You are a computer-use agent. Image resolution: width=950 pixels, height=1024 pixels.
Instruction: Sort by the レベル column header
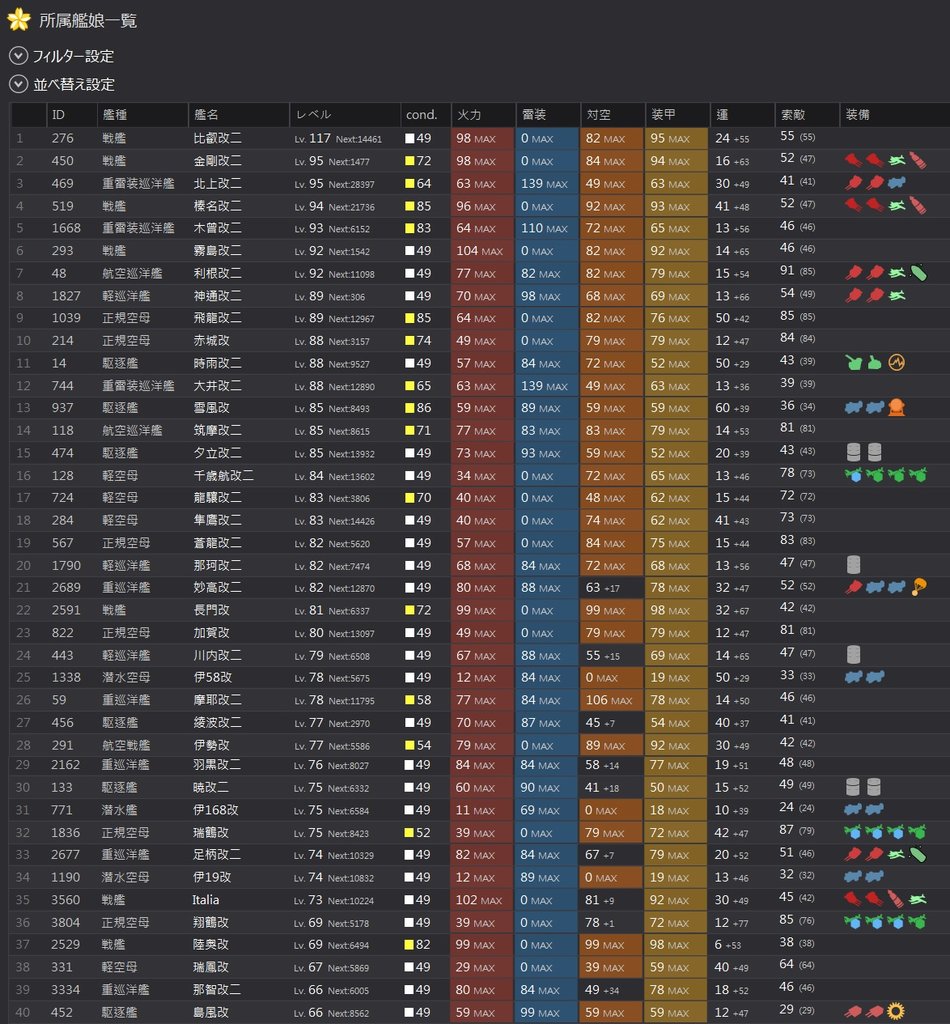pyautogui.click(x=345, y=114)
